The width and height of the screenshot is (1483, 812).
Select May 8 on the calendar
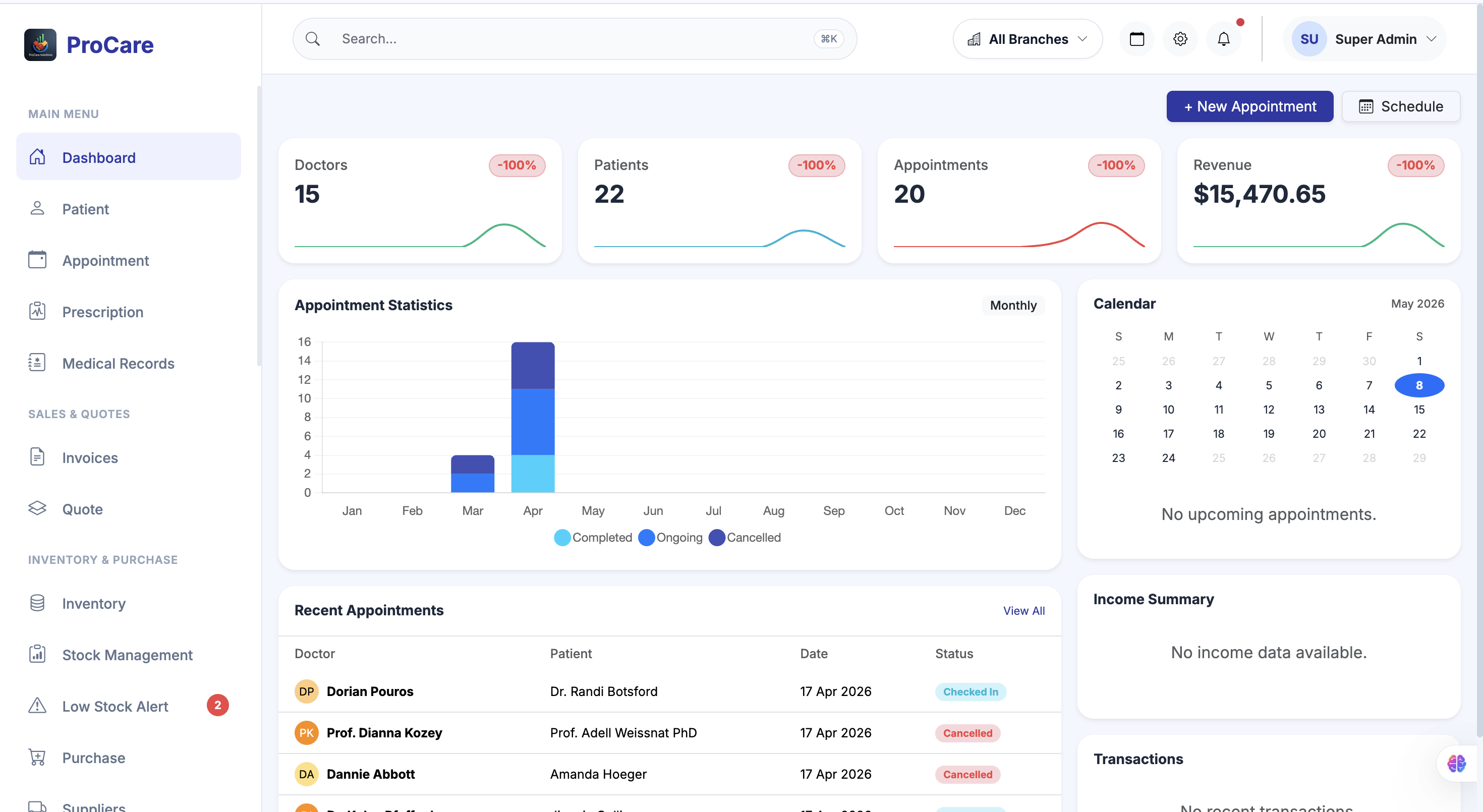pos(1418,385)
